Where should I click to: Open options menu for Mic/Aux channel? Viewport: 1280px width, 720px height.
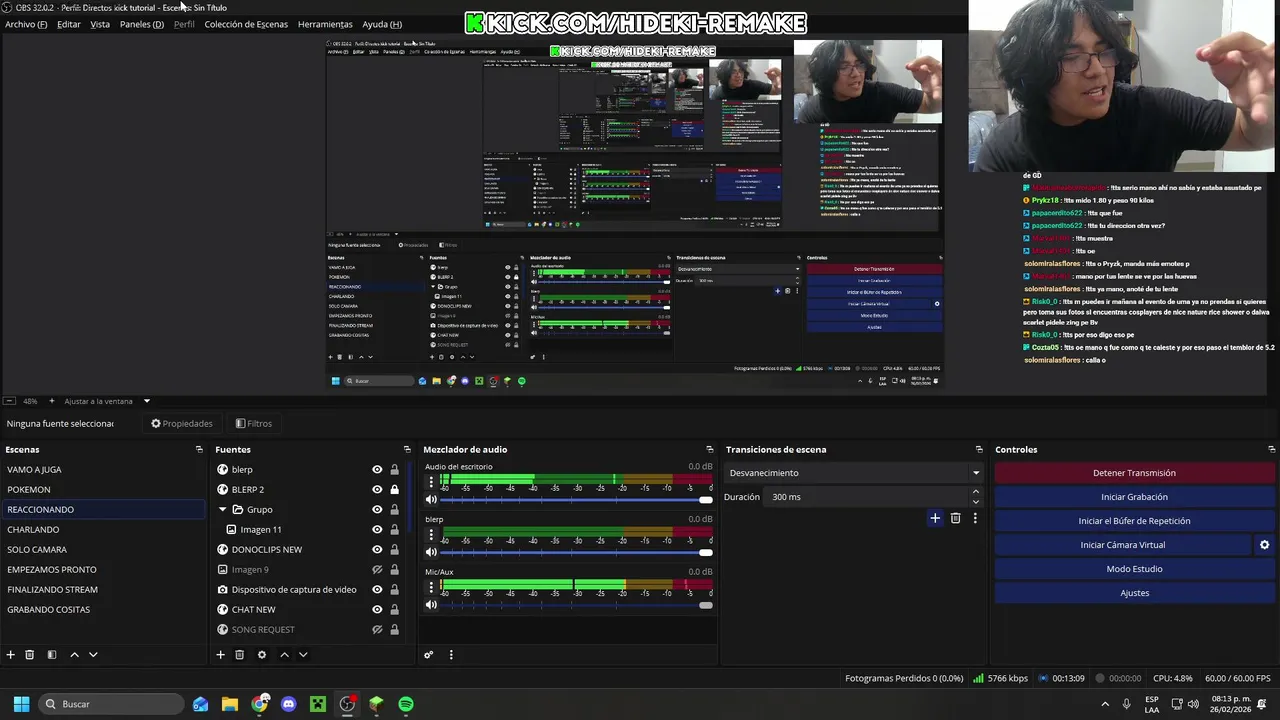pyautogui.click(x=431, y=587)
